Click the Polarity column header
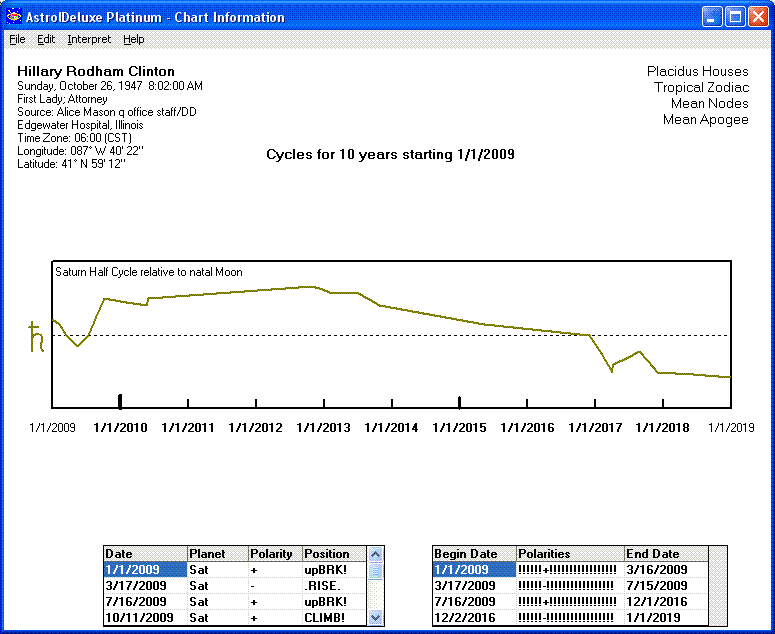775x634 pixels. click(274, 553)
